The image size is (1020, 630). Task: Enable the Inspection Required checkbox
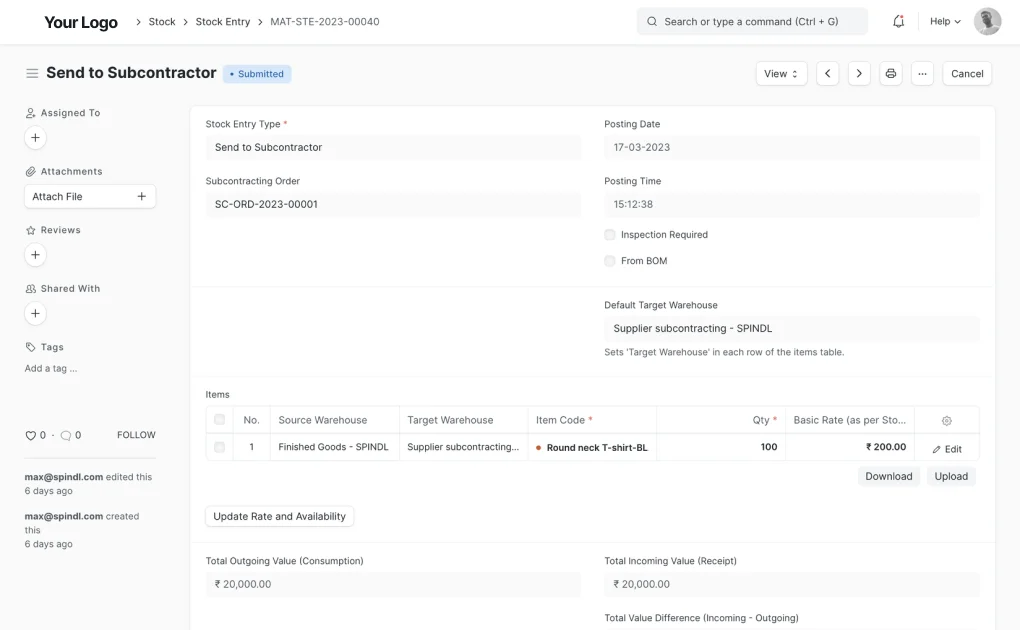[x=609, y=234]
